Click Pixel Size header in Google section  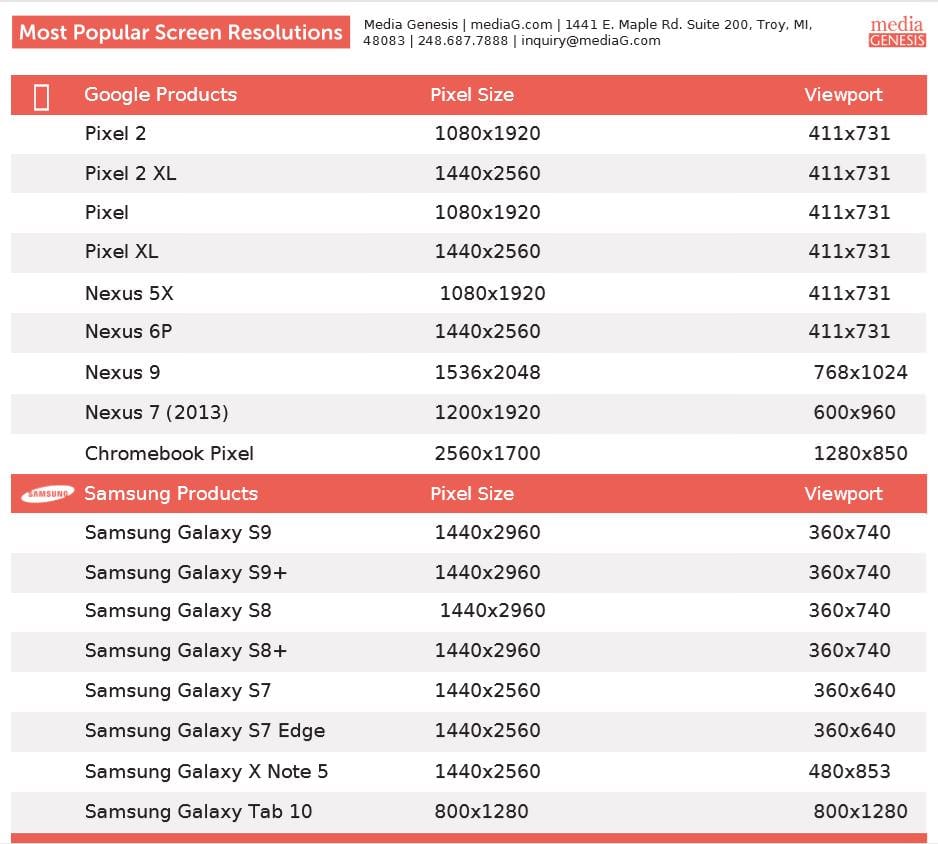471,95
